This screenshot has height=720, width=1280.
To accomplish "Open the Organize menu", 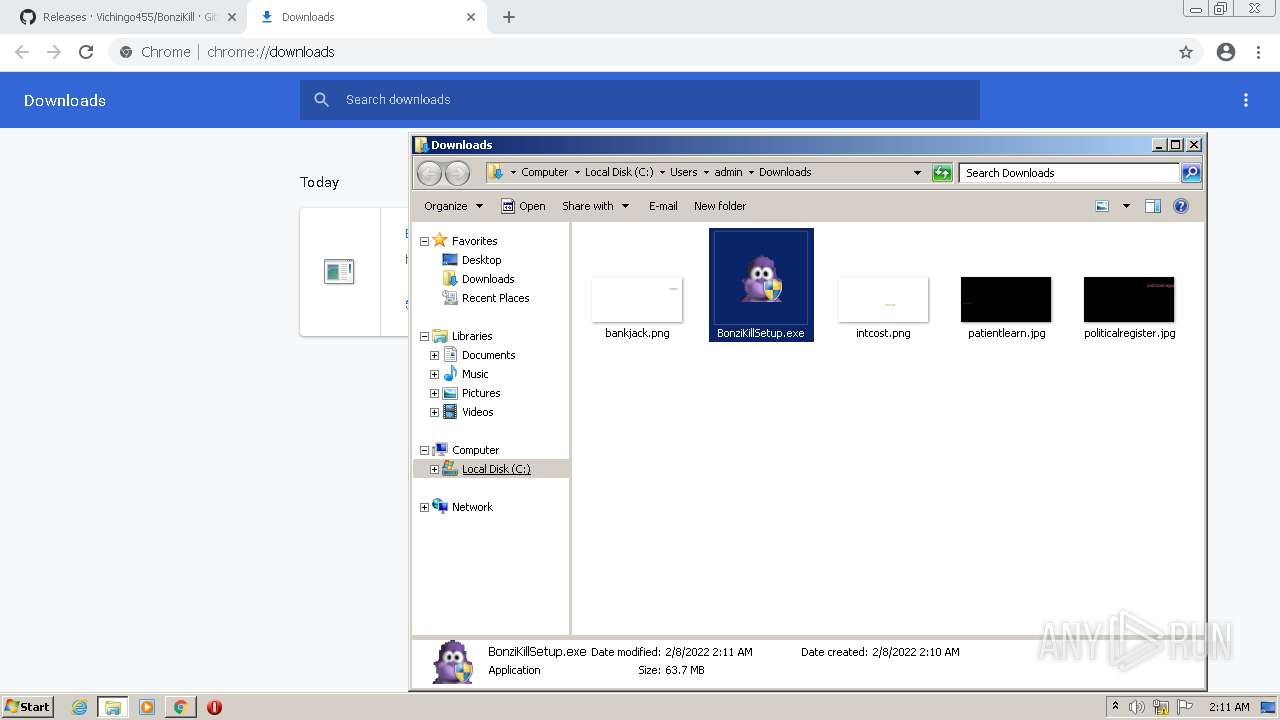I will [x=453, y=206].
